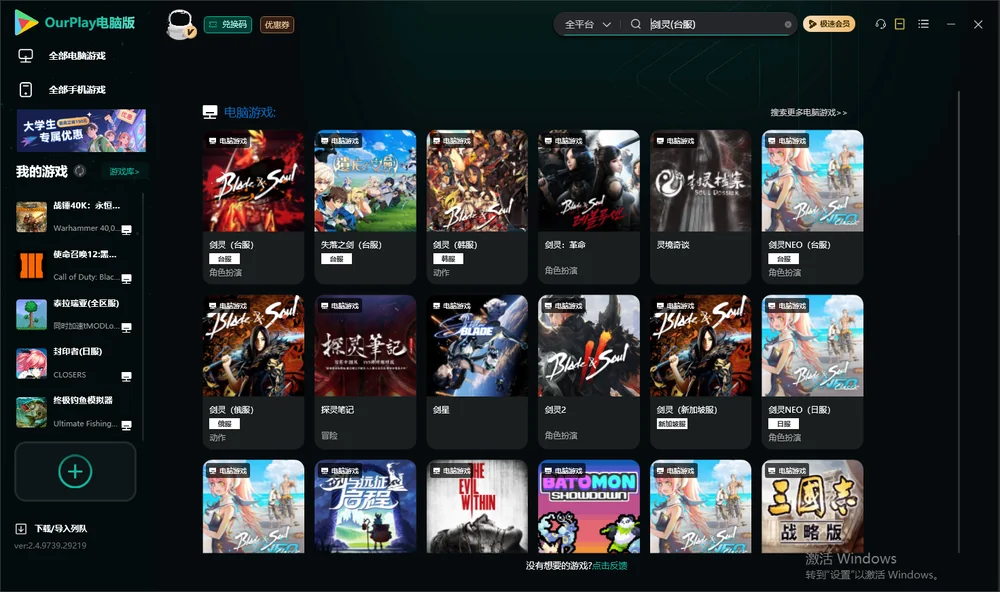Open the list menu icon in the title bar
1000x592 pixels.
coord(923,24)
